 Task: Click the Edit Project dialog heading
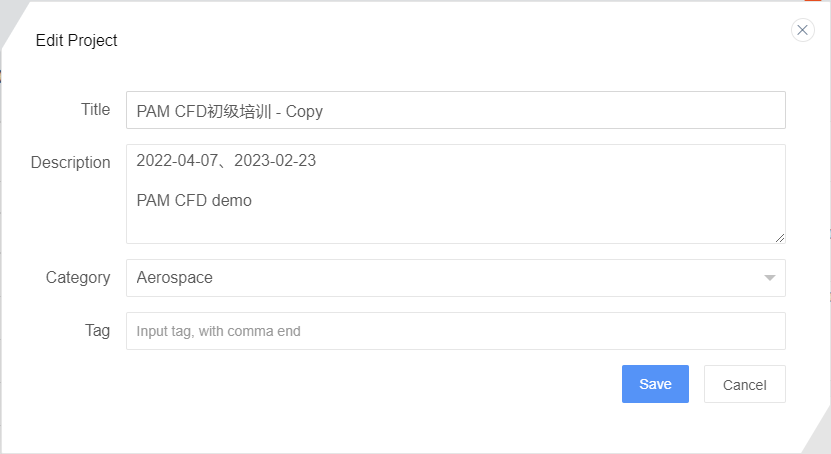click(x=76, y=41)
